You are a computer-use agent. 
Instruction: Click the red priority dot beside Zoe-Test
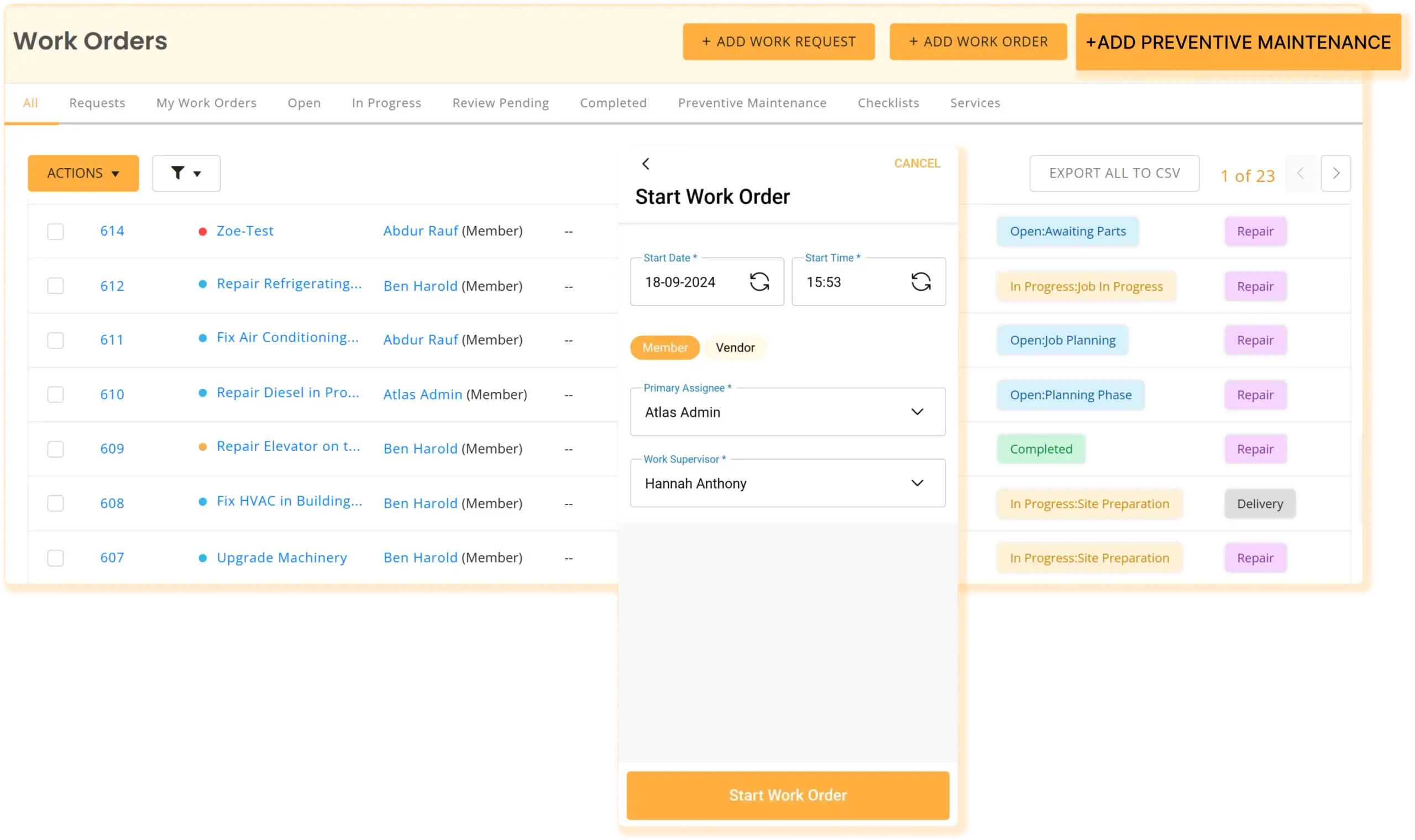click(203, 232)
